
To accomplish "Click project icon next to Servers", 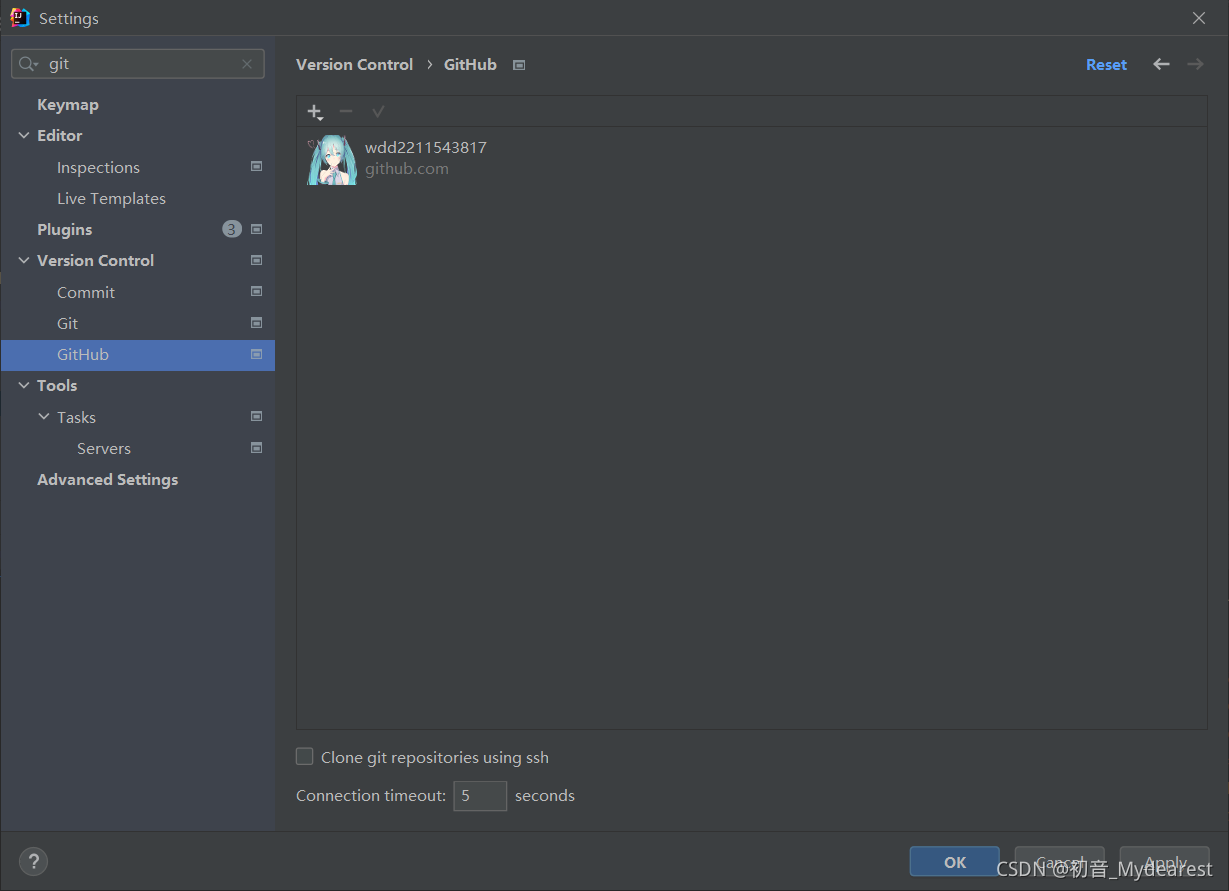I will coord(256,448).
